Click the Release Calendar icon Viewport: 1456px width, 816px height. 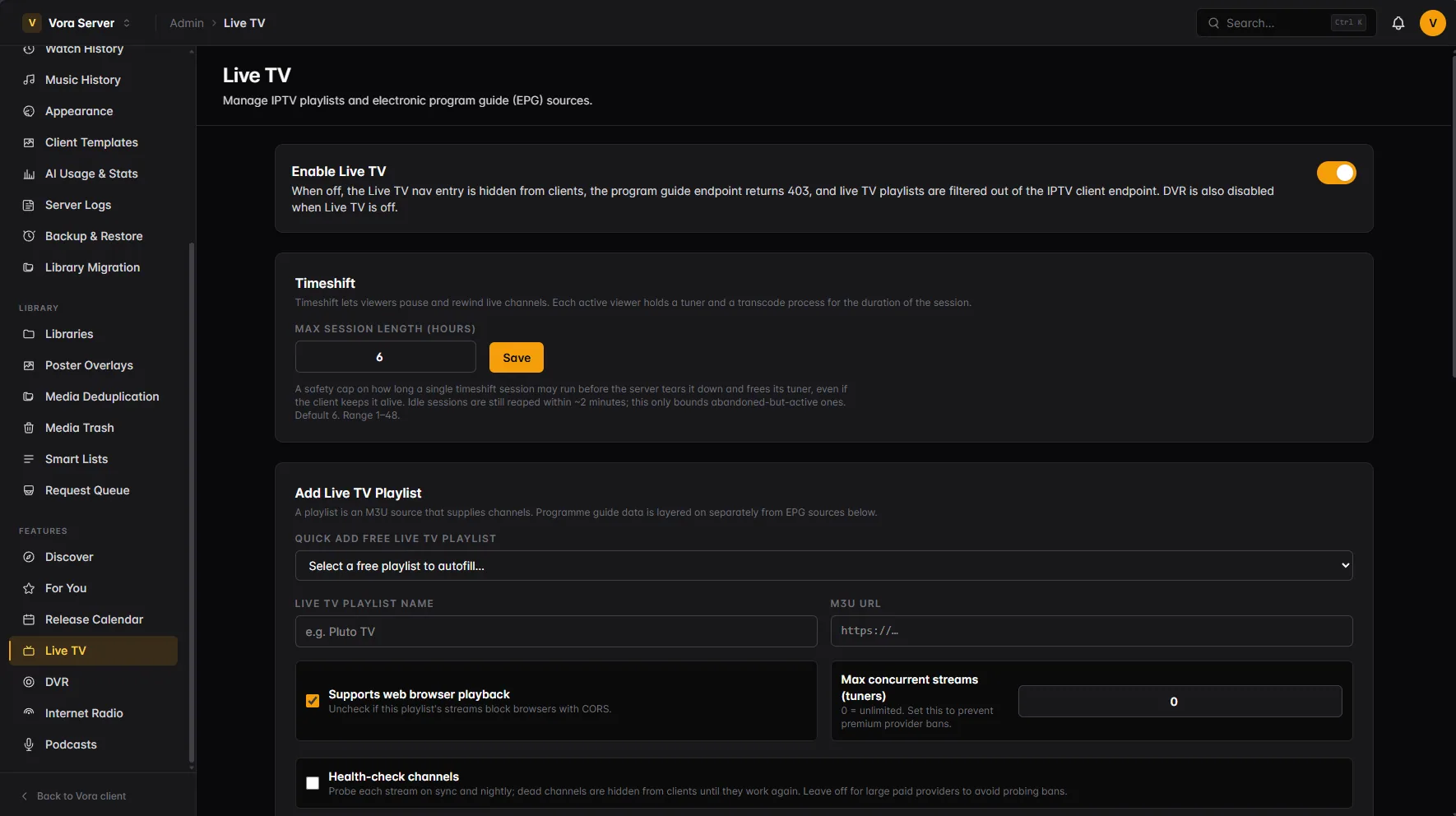(29, 619)
